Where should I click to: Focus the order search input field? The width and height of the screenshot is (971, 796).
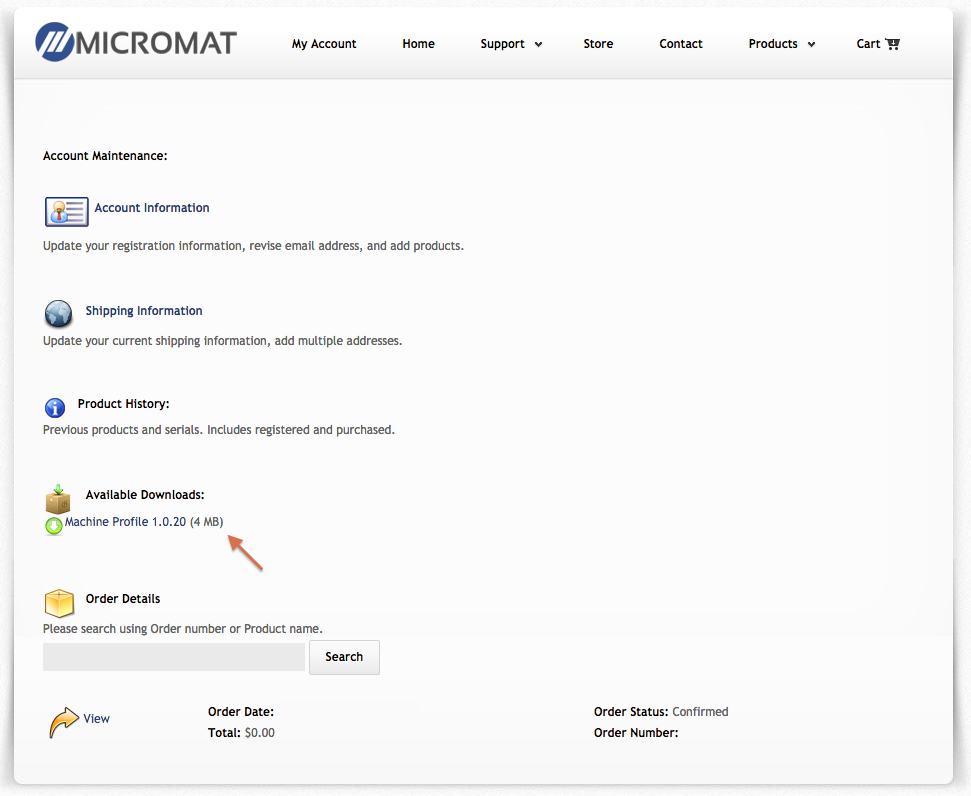(173, 657)
